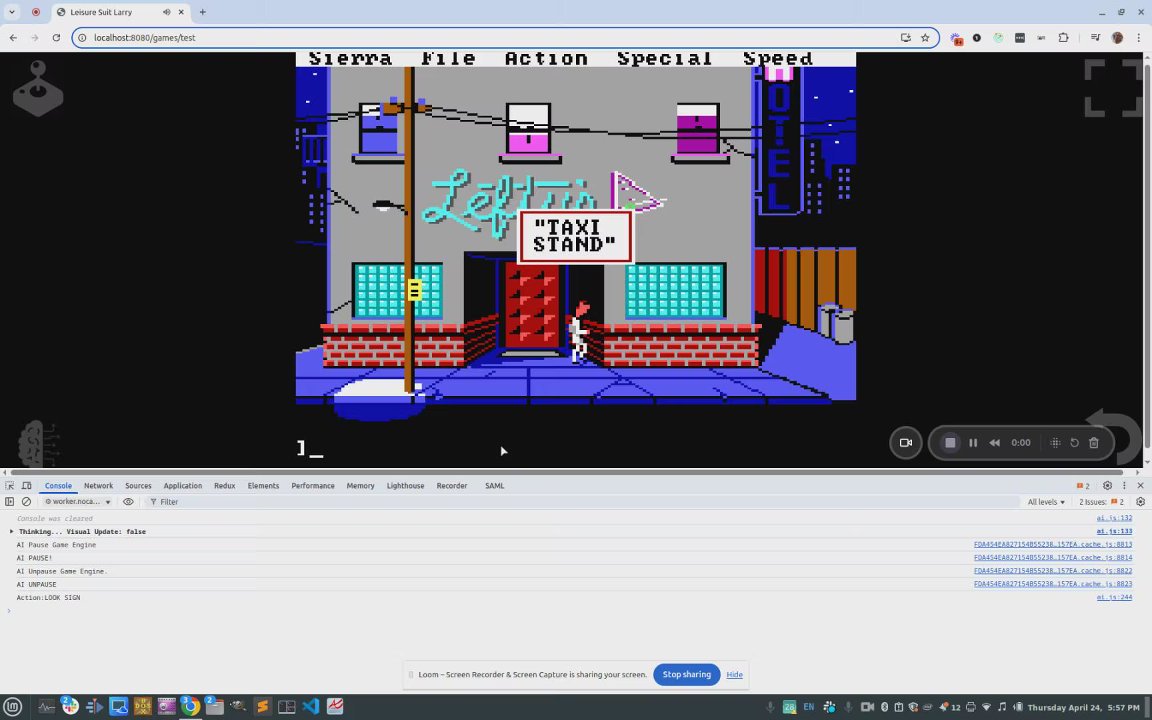Viewport: 1152px width, 720px height.
Task: Click the joystick icon left of the game
Action: point(37,89)
